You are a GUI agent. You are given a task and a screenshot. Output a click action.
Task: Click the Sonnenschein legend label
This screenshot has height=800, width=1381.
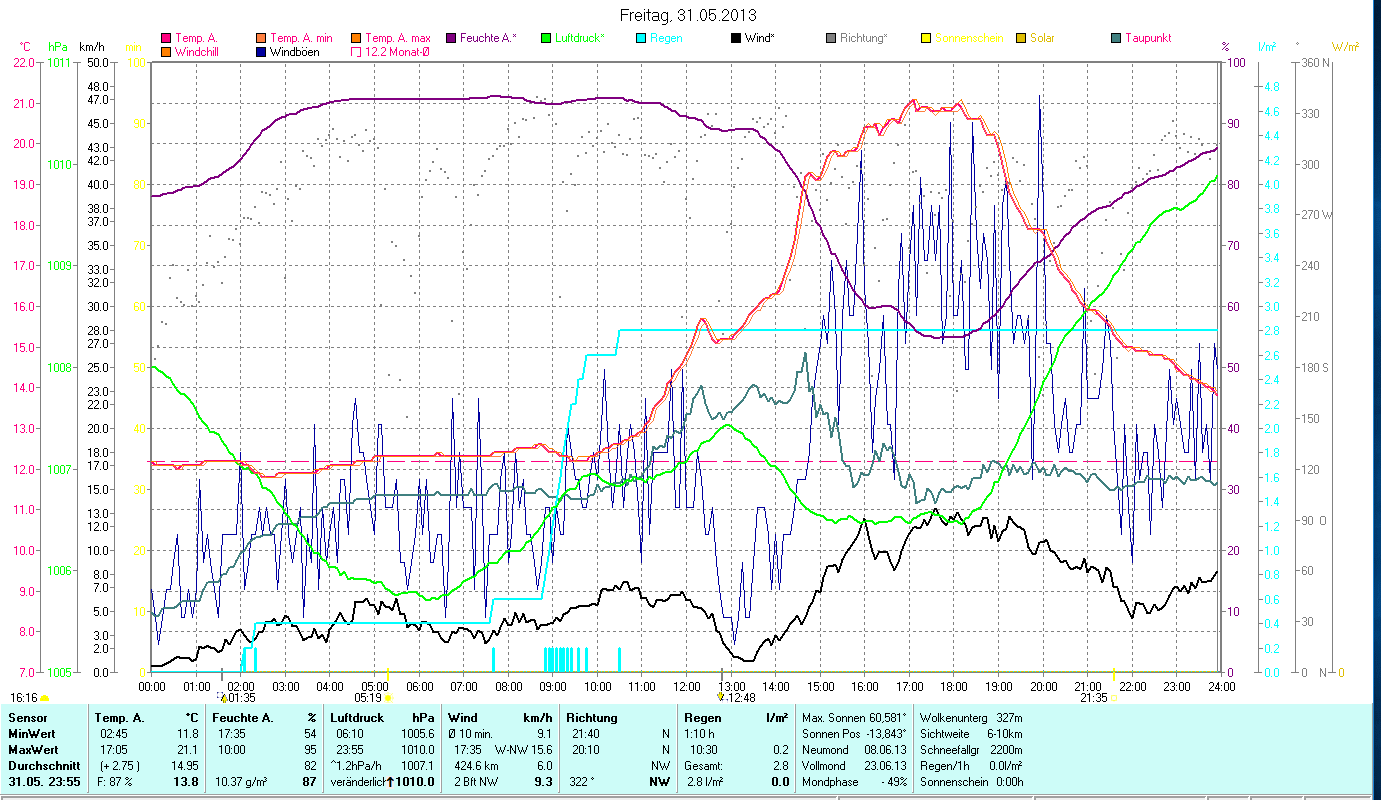pos(969,38)
